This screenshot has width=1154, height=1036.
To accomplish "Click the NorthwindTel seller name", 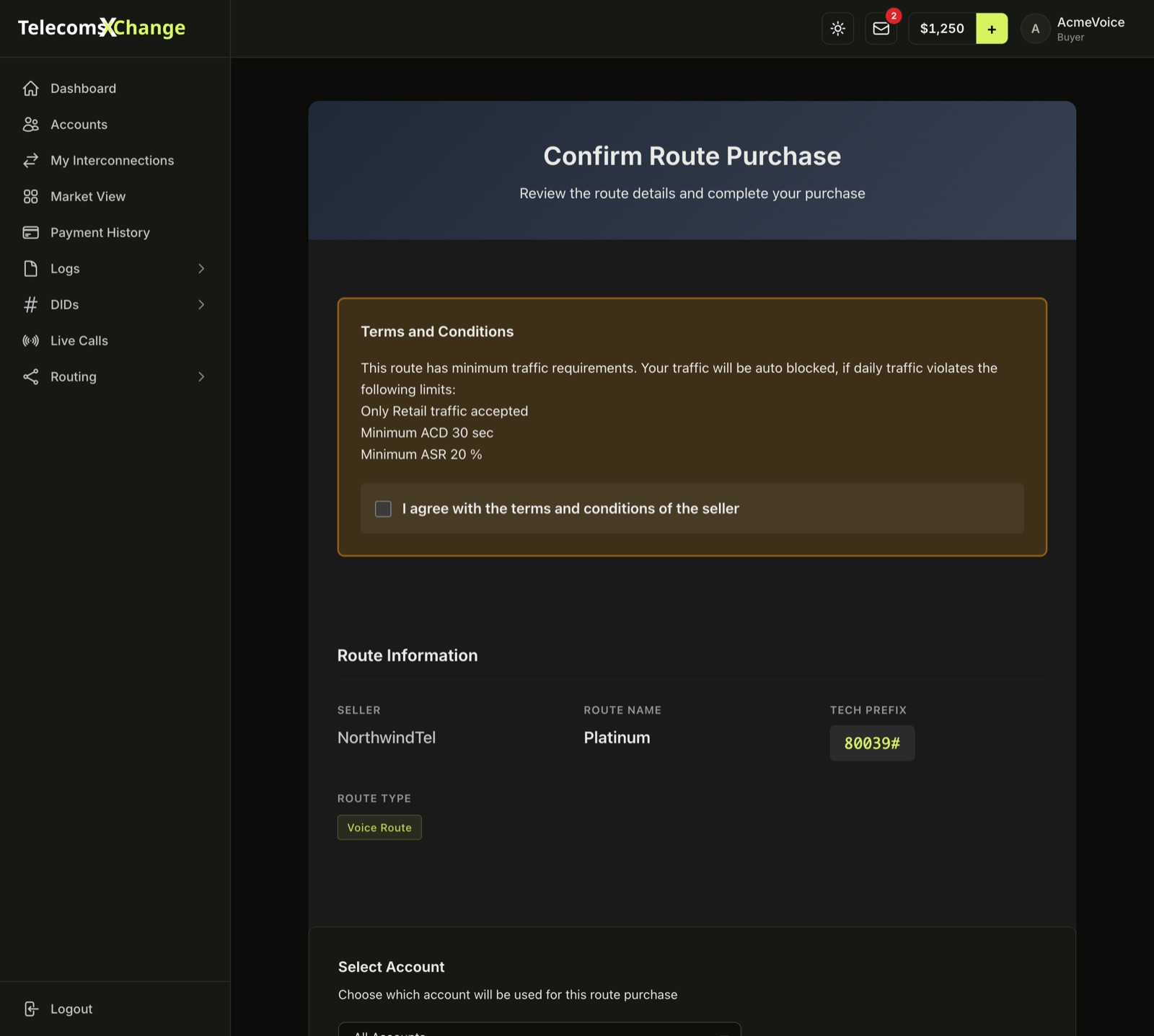I will pyautogui.click(x=387, y=738).
